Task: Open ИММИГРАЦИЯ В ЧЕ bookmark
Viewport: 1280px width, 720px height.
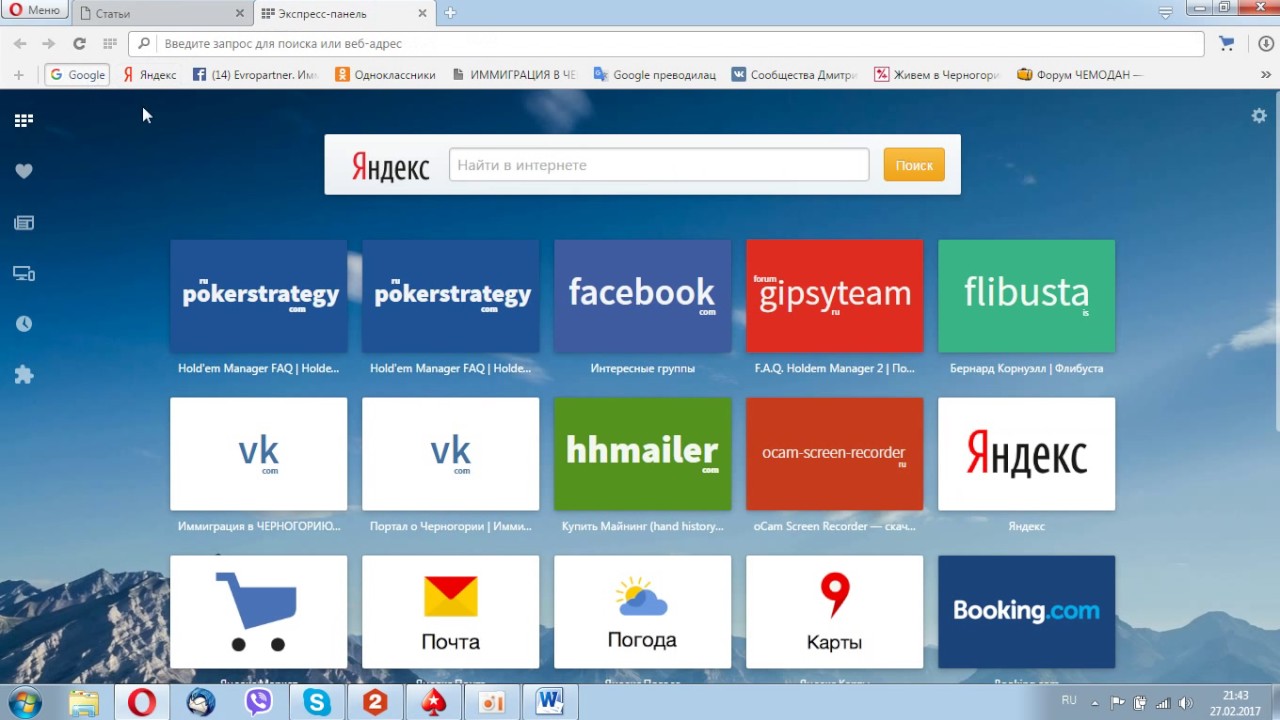Action: click(x=515, y=75)
